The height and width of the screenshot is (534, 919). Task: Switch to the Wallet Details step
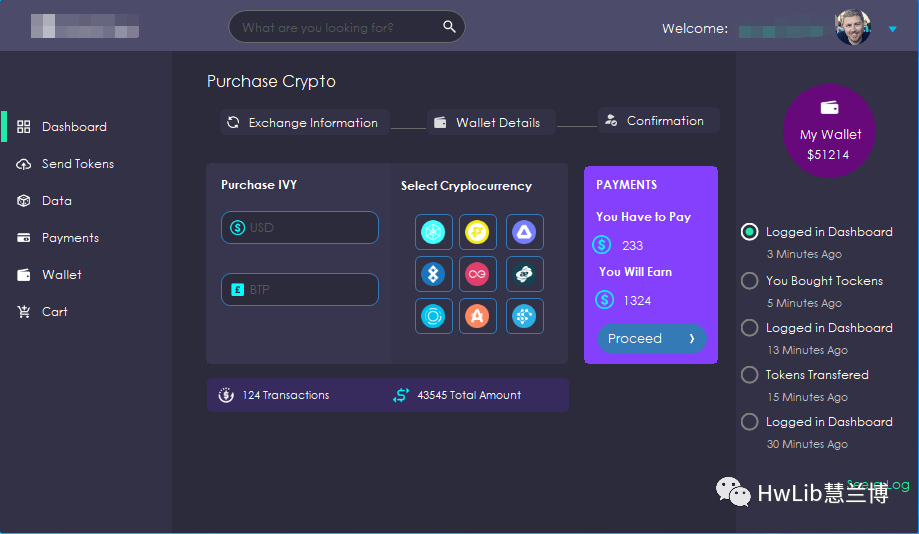point(490,122)
